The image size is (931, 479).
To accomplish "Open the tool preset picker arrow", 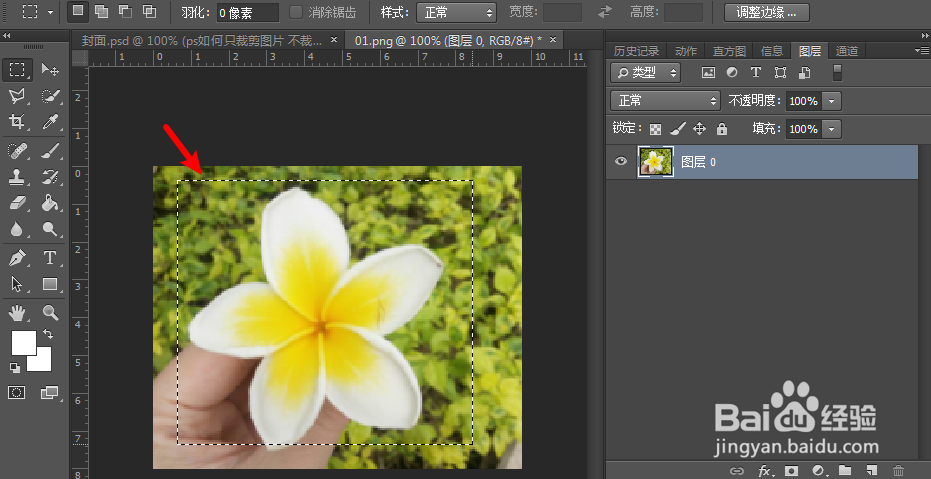I will coord(50,12).
